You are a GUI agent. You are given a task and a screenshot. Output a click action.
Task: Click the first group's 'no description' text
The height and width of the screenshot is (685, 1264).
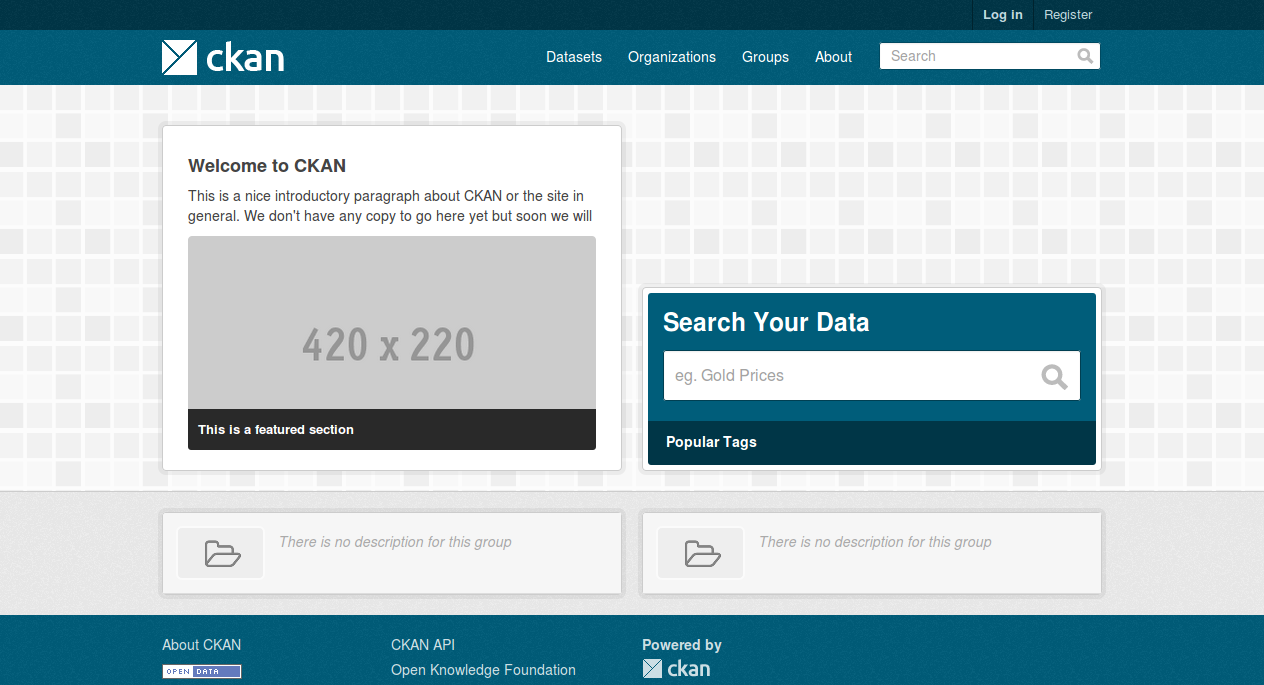(x=395, y=542)
